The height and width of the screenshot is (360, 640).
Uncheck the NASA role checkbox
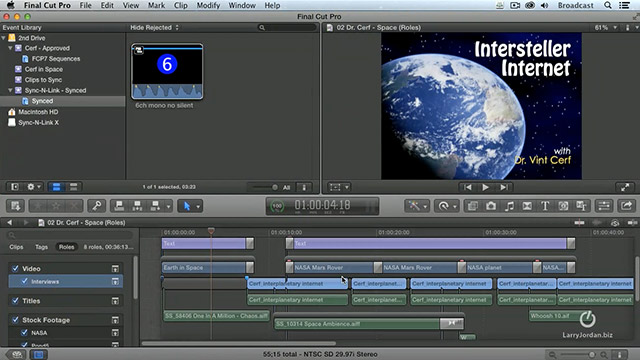(x=24, y=333)
